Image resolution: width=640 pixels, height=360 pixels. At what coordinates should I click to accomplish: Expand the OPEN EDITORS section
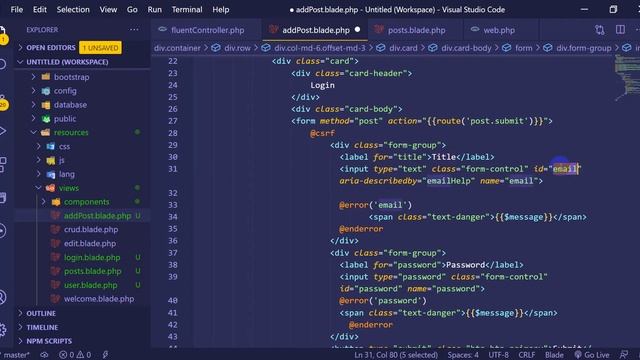(x=51, y=48)
